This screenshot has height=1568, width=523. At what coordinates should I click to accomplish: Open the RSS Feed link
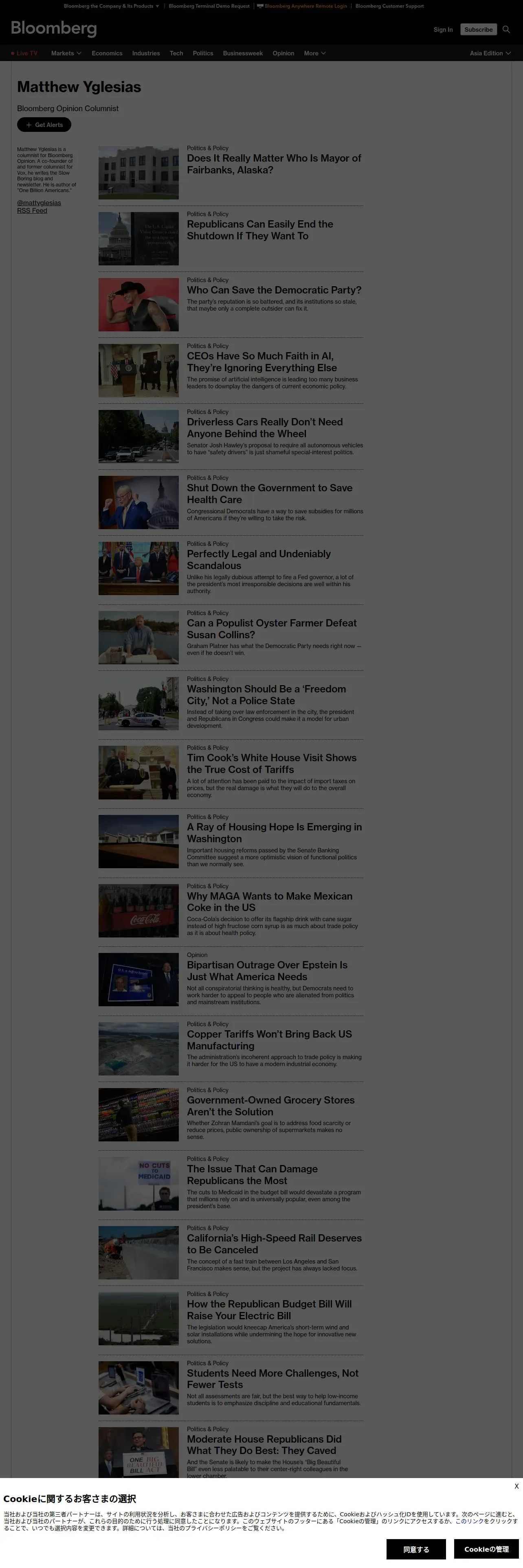32,210
